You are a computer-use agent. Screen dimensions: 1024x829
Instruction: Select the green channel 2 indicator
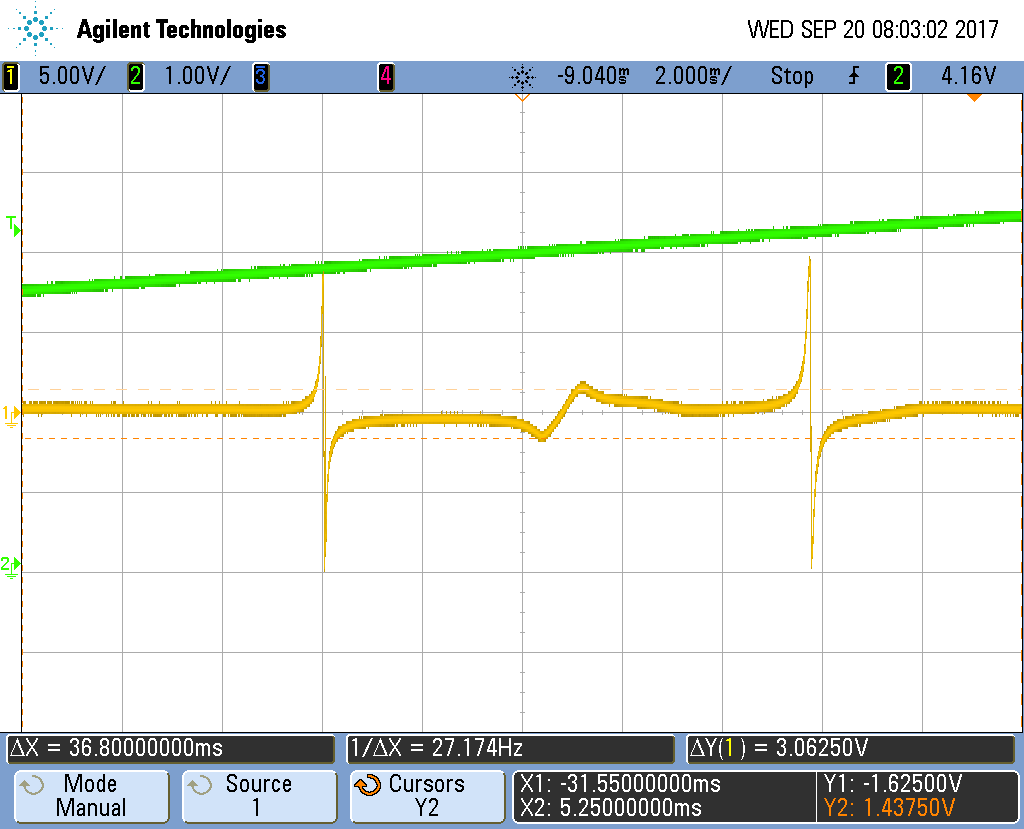136,76
